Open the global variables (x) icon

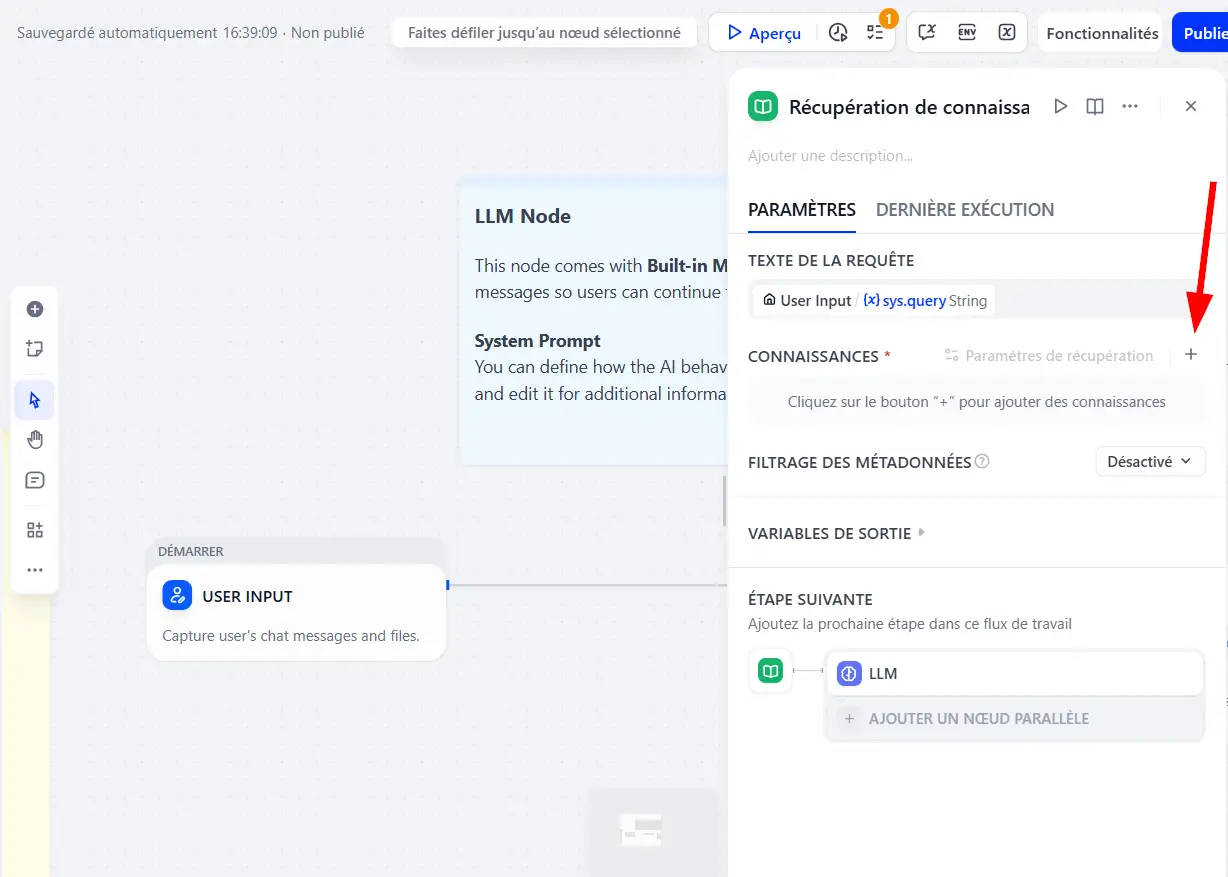tap(1007, 33)
